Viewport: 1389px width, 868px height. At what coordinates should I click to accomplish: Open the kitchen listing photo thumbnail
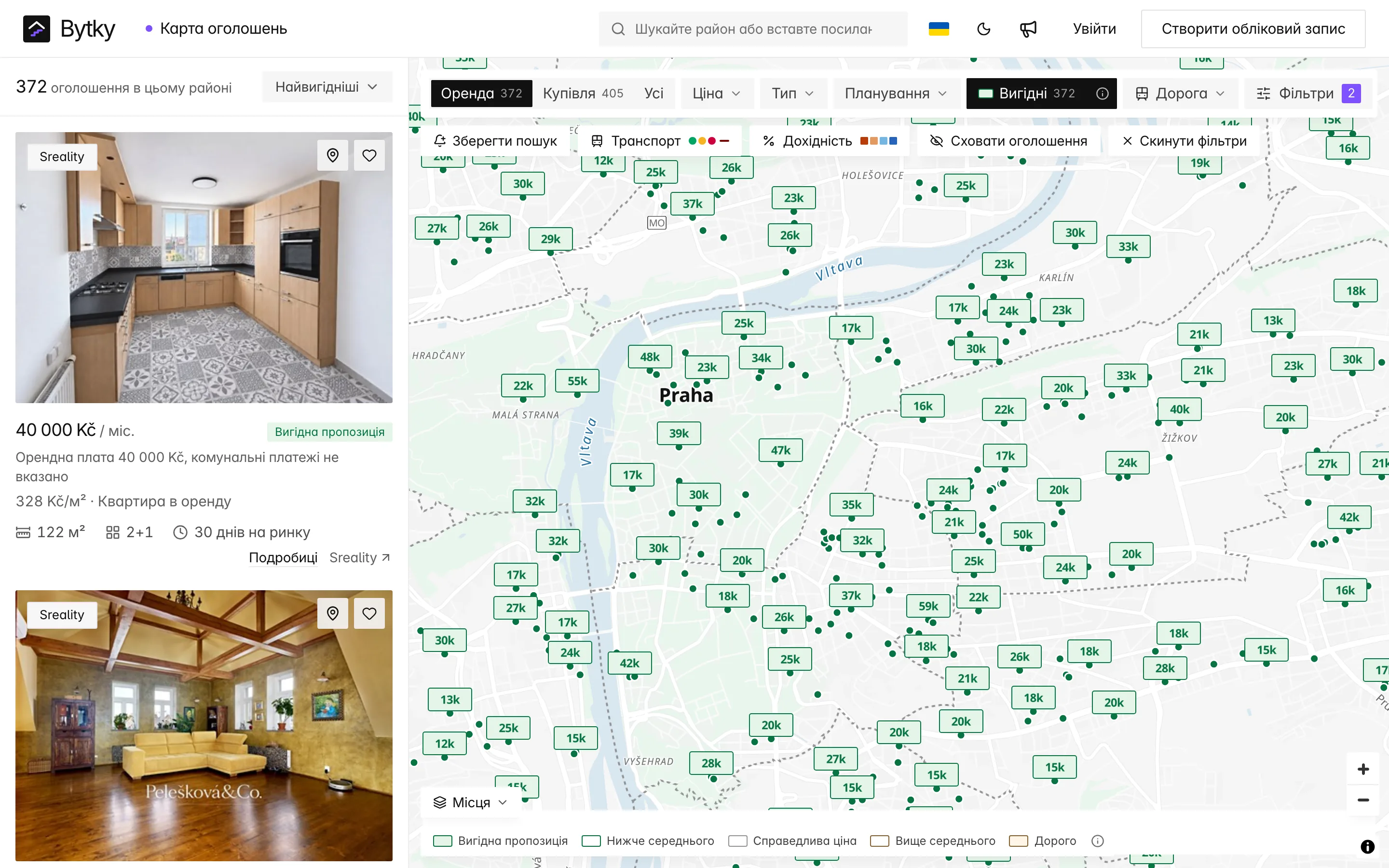[204, 268]
